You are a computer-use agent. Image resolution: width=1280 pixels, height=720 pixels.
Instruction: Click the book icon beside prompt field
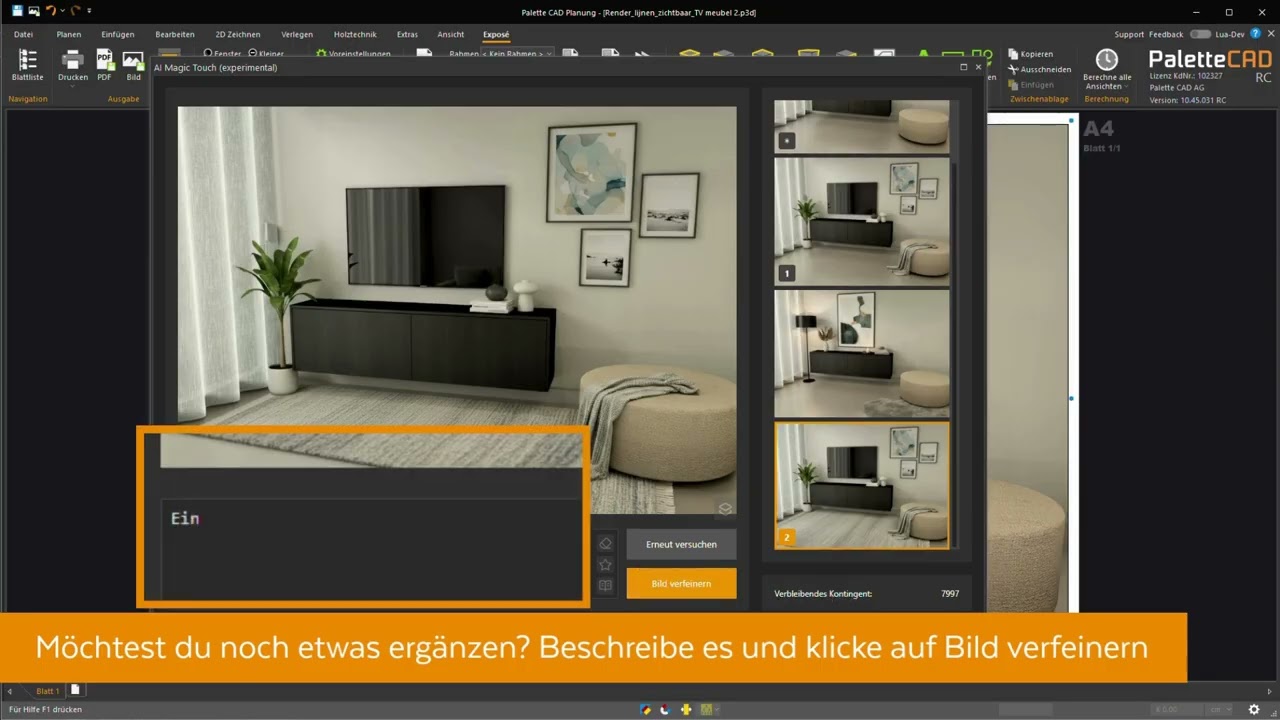pyautogui.click(x=605, y=586)
